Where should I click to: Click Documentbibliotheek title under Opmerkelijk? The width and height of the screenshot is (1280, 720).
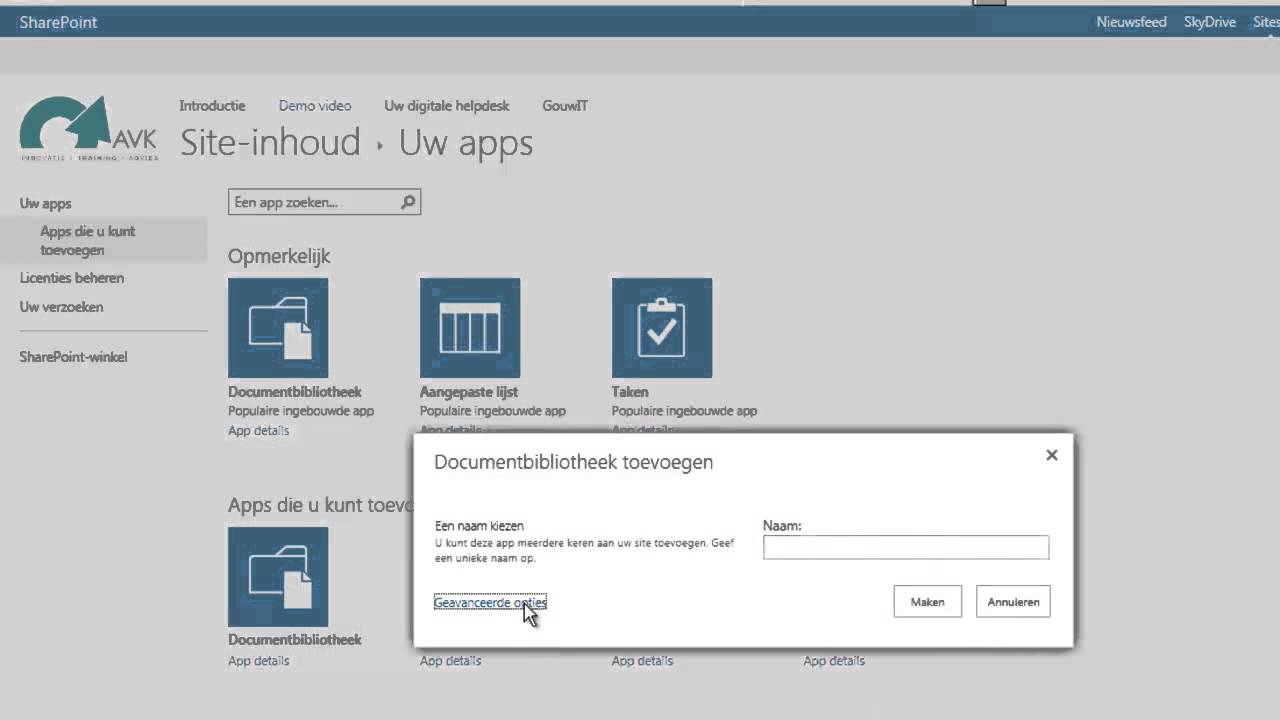(x=295, y=392)
